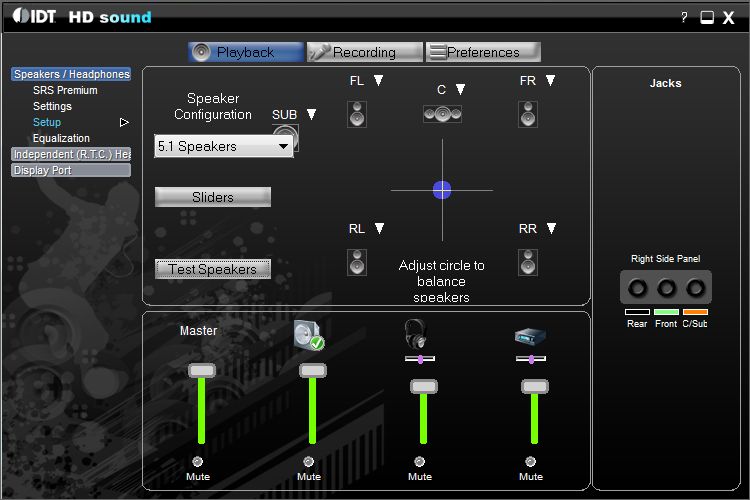Viewport: 750px width, 500px height.
Task: Switch to the Playback tab
Action: pyautogui.click(x=246, y=52)
